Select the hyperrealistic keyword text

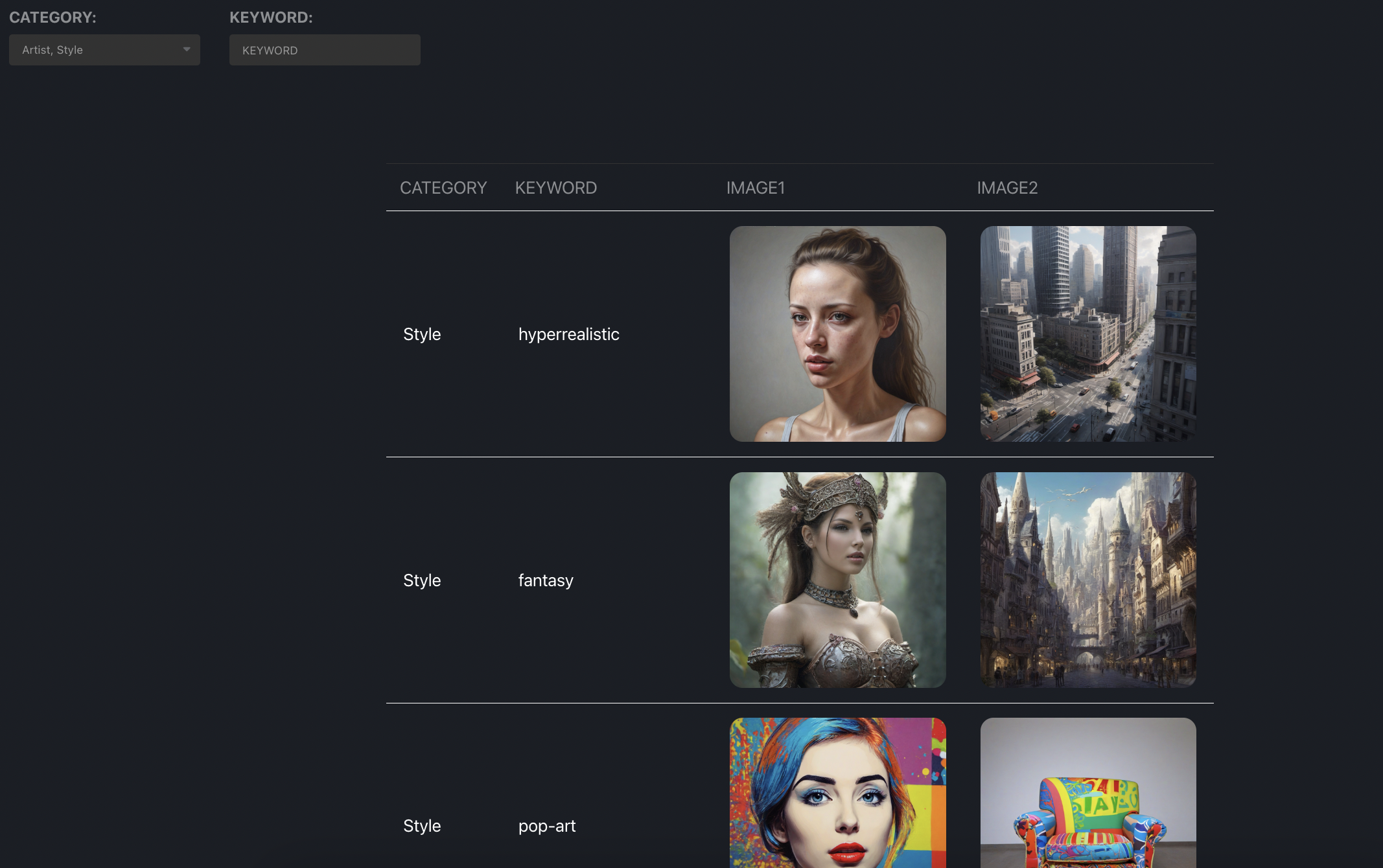(568, 334)
